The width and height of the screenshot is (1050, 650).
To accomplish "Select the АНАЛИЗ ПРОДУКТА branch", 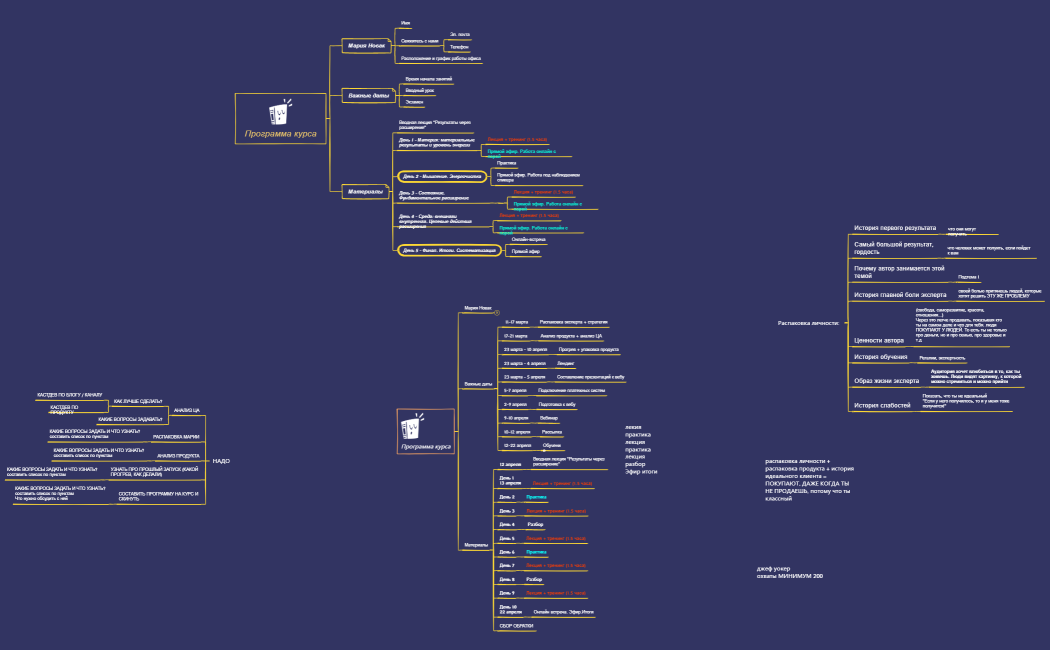I will [x=178, y=455].
